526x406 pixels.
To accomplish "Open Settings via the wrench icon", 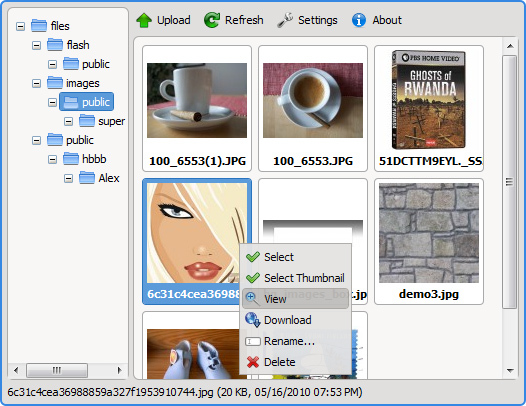I will coord(285,20).
